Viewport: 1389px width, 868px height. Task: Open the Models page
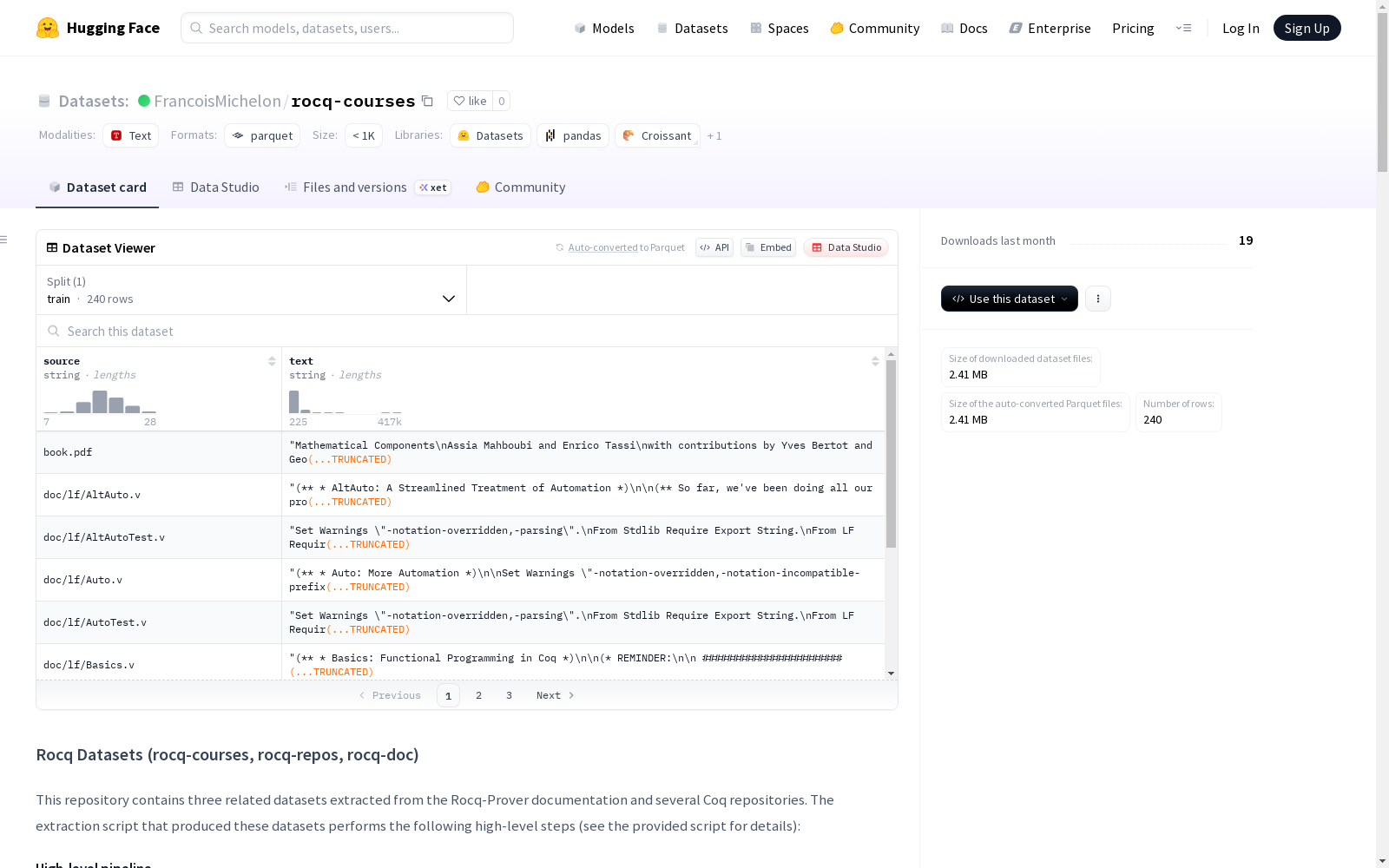(x=604, y=28)
